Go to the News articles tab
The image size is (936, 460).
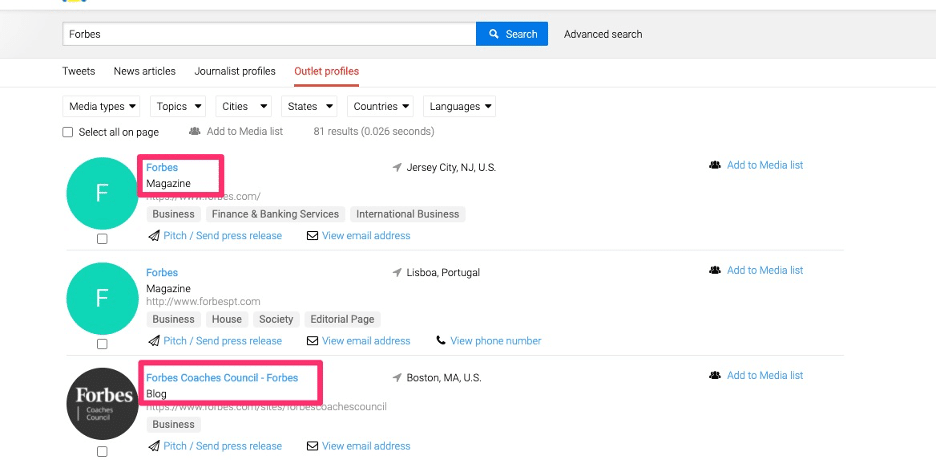tap(144, 71)
